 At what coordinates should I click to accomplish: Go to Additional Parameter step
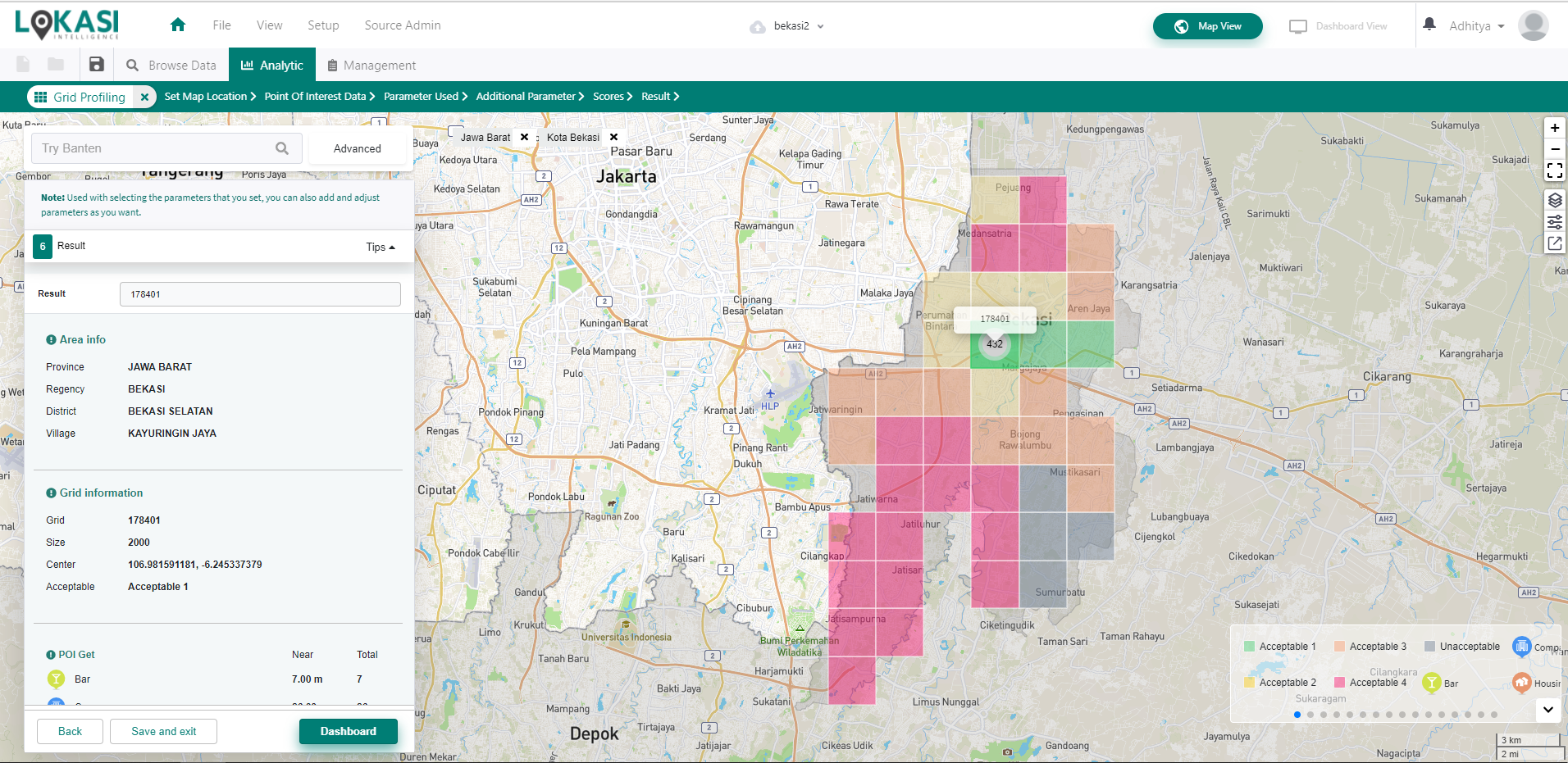pos(530,97)
